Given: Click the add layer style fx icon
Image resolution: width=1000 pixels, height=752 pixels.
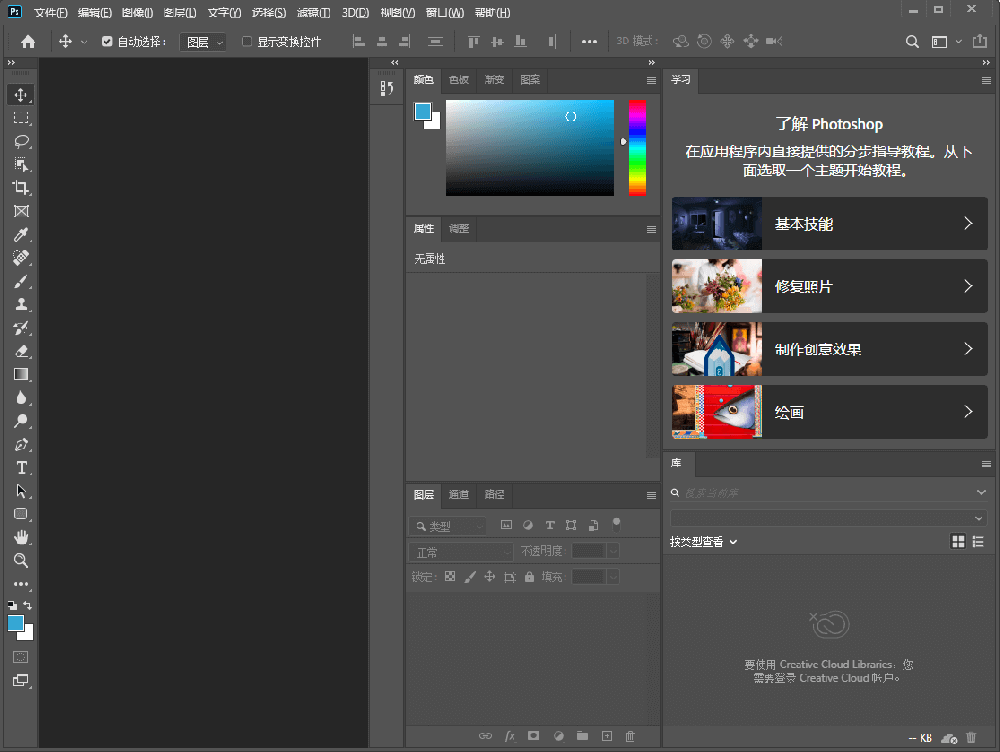Looking at the screenshot, I should 510,736.
